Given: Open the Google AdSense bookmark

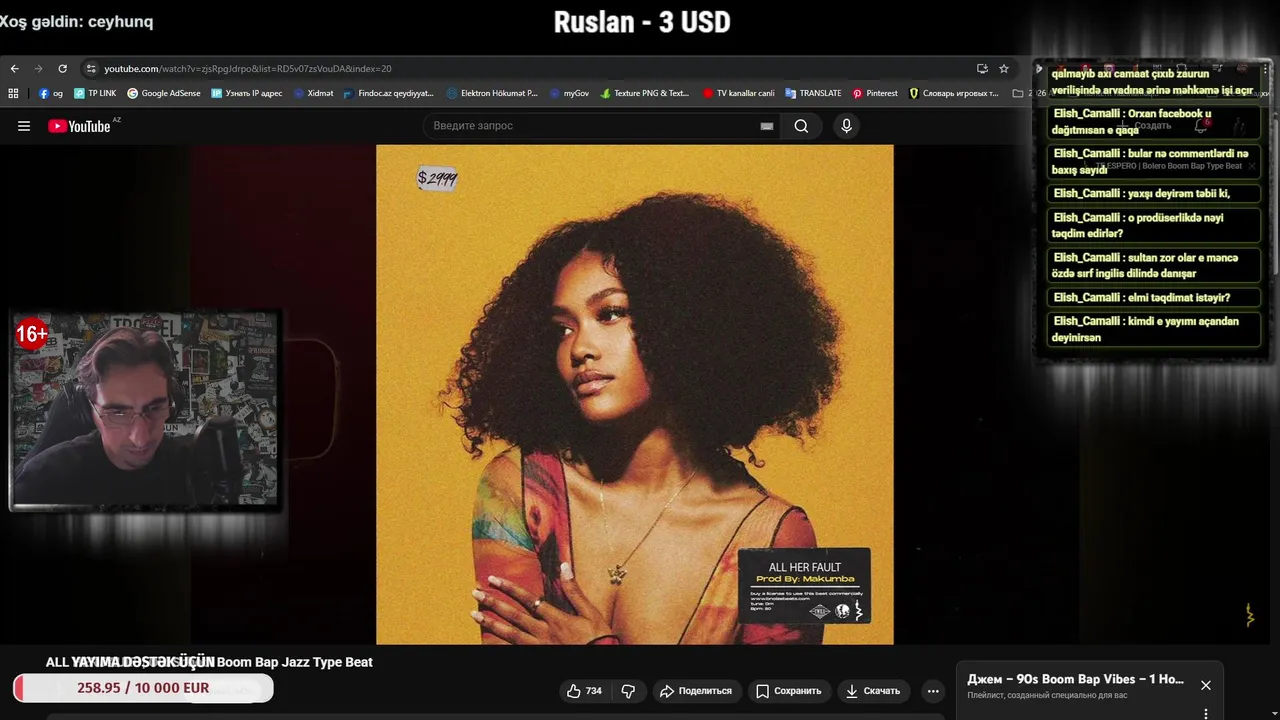Looking at the screenshot, I should (x=164, y=93).
